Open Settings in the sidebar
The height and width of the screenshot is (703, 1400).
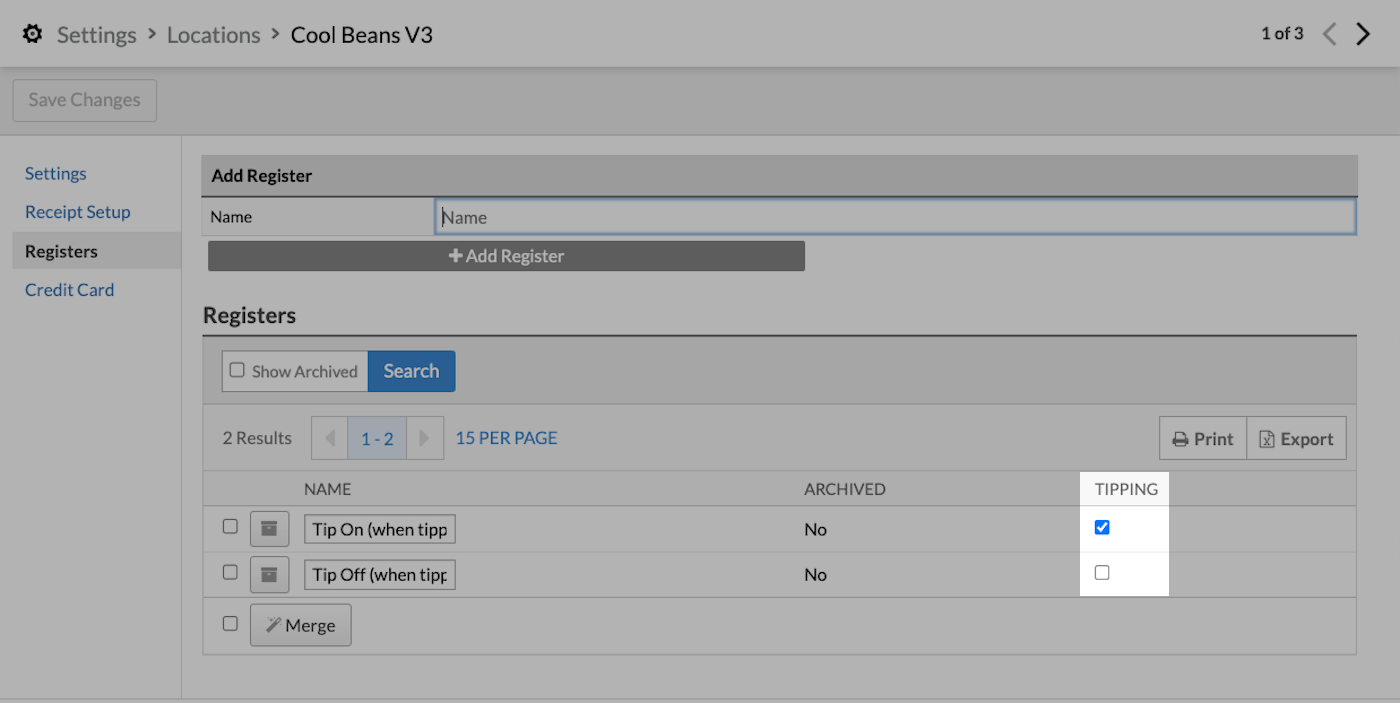pos(56,173)
